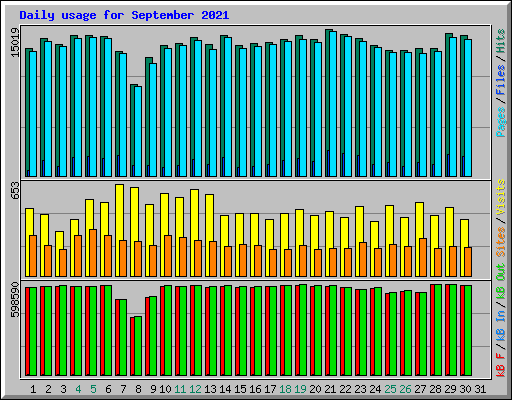The image size is (512, 400).
Task: Select day 2 on the date axis
Action: [x=48, y=389]
